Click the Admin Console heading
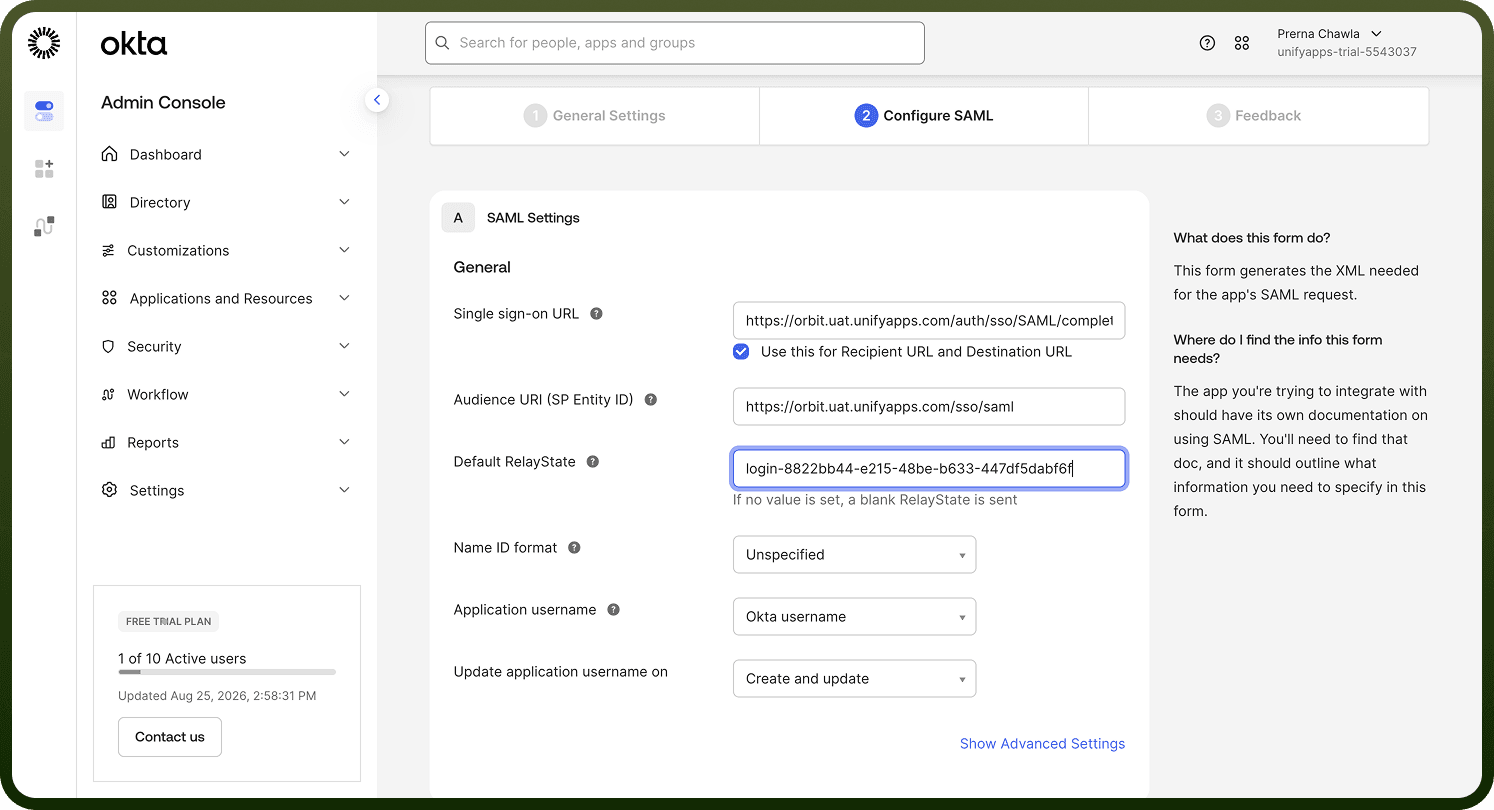The height and width of the screenshot is (810, 1494). pos(163,103)
